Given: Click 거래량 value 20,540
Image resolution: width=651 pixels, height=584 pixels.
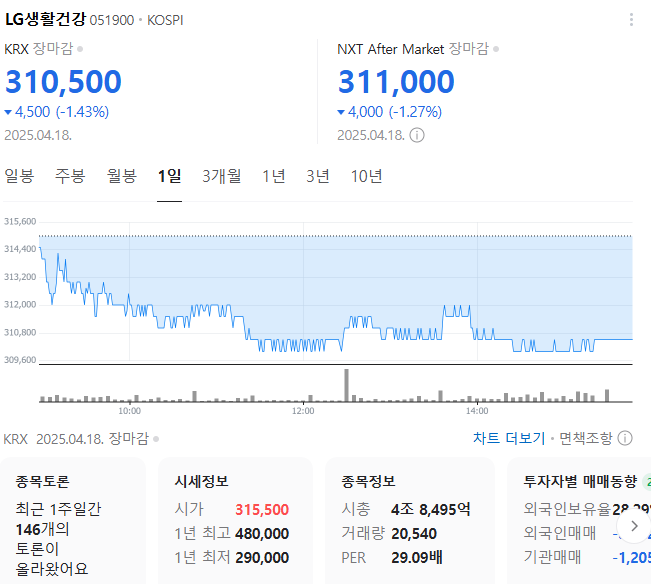Looking at the screenshot, I should [414, 533].
